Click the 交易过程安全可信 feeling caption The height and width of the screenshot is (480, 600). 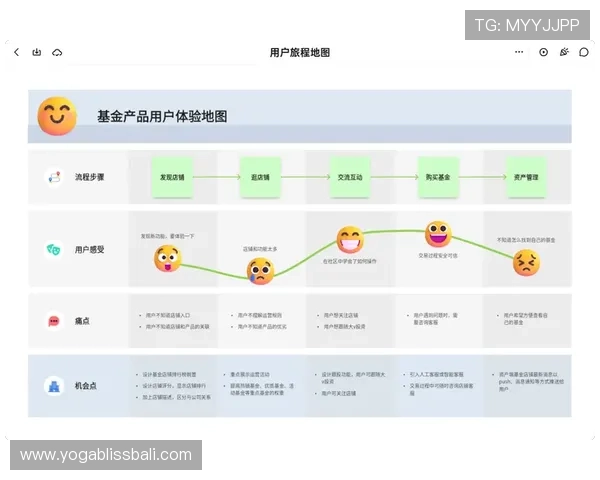pyautogui.click(x=438, y=255)
